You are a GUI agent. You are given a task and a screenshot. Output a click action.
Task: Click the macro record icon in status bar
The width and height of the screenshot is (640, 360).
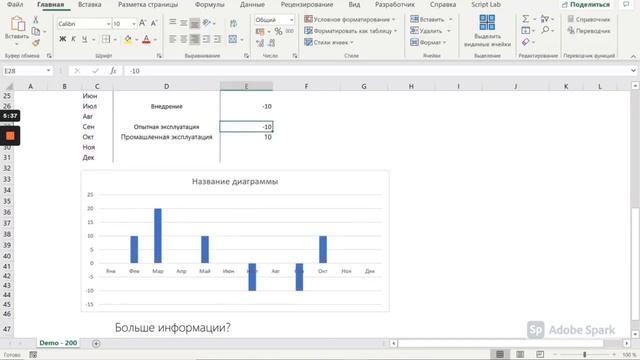pos(33,355)
